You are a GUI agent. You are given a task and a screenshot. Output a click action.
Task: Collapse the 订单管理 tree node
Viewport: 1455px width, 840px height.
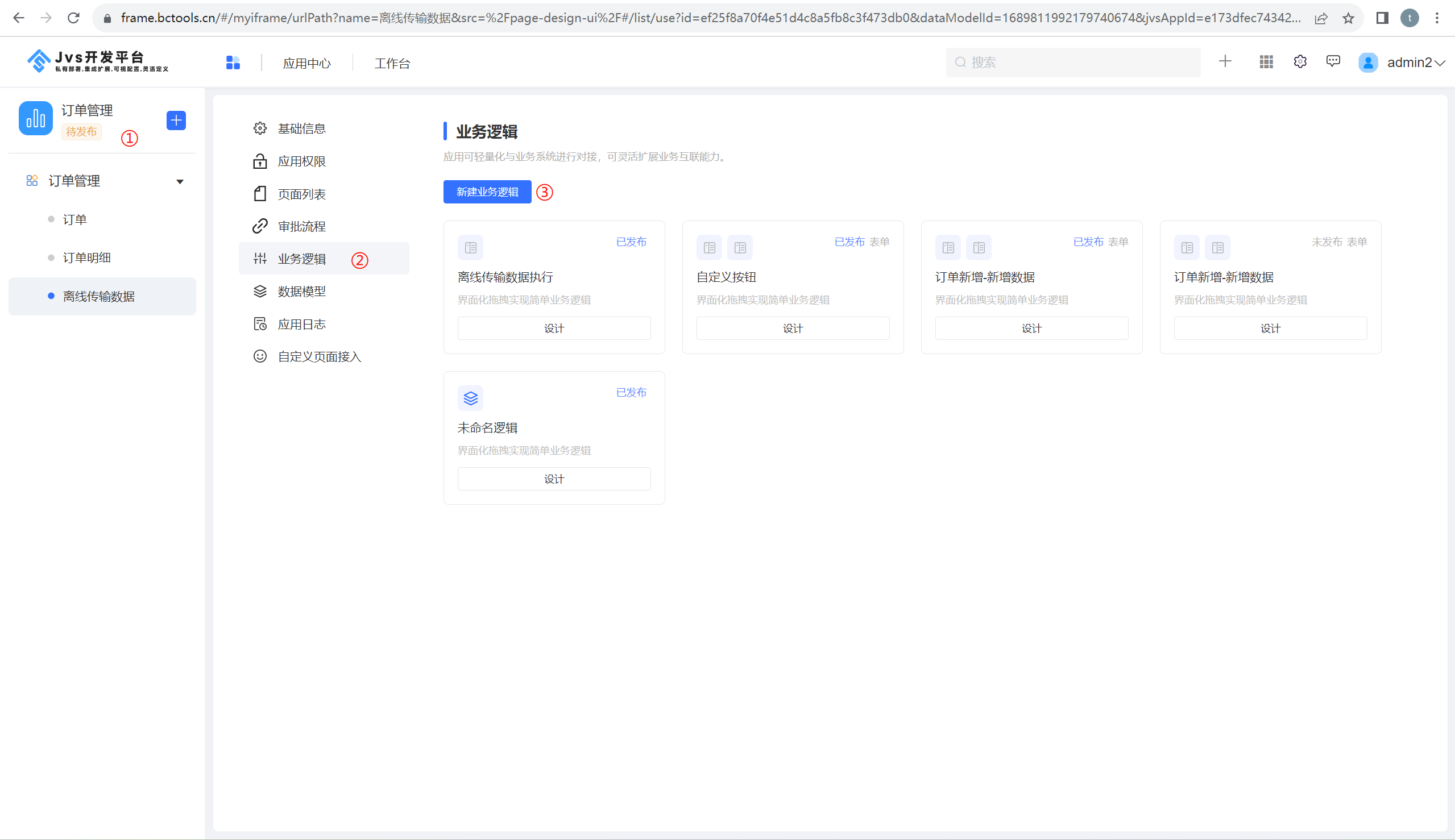[x=180, y=181]
